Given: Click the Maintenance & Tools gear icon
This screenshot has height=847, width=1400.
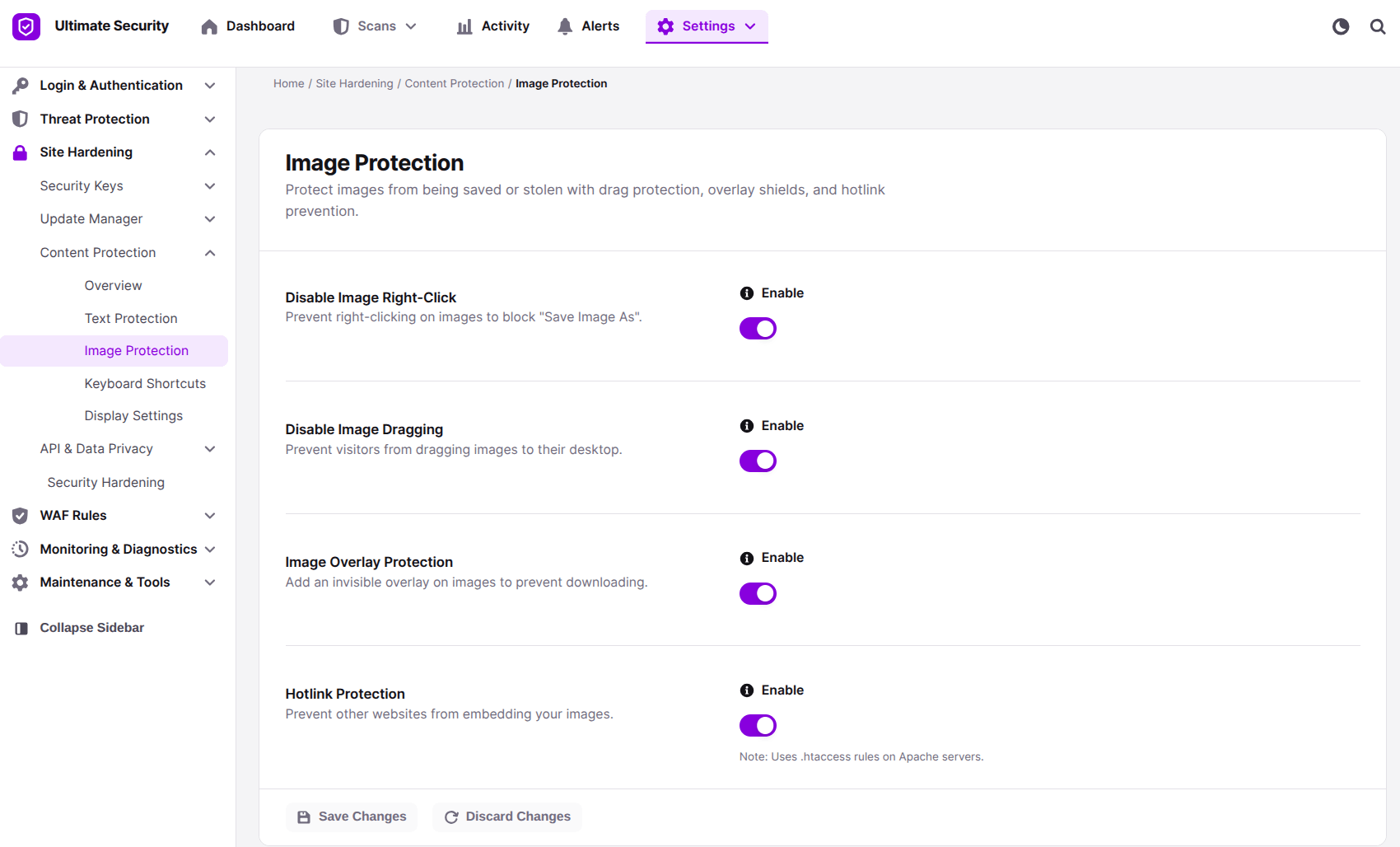Looking at the screenshot, I should pos(21,583).
